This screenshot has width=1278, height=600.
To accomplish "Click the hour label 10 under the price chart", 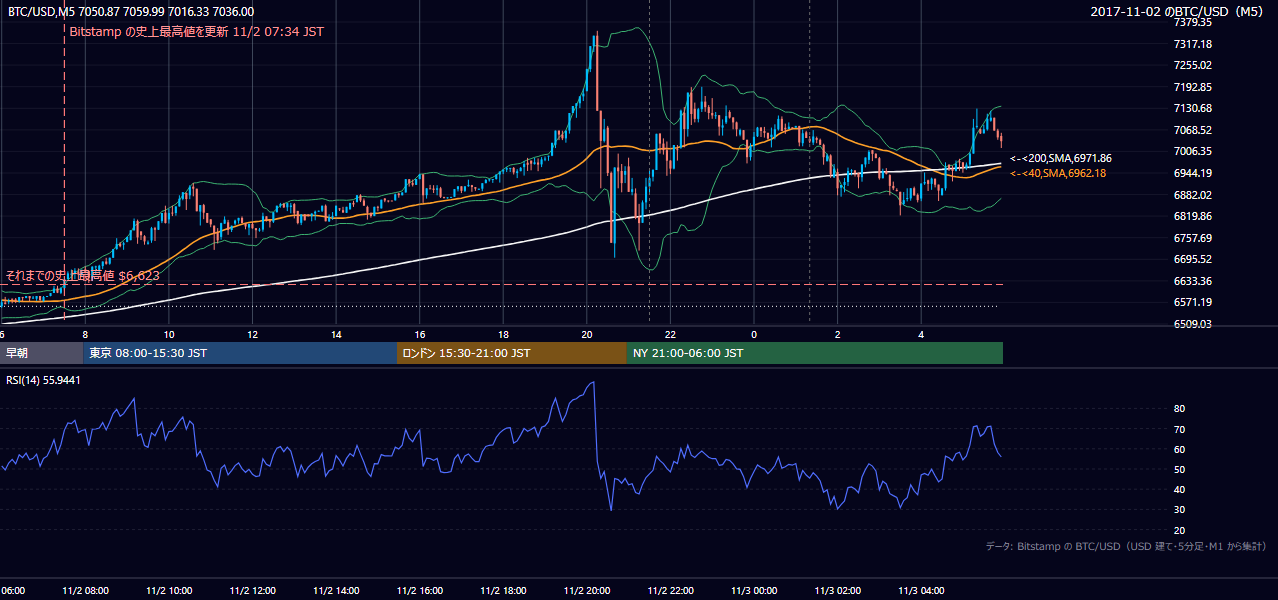I will point(169,334).
